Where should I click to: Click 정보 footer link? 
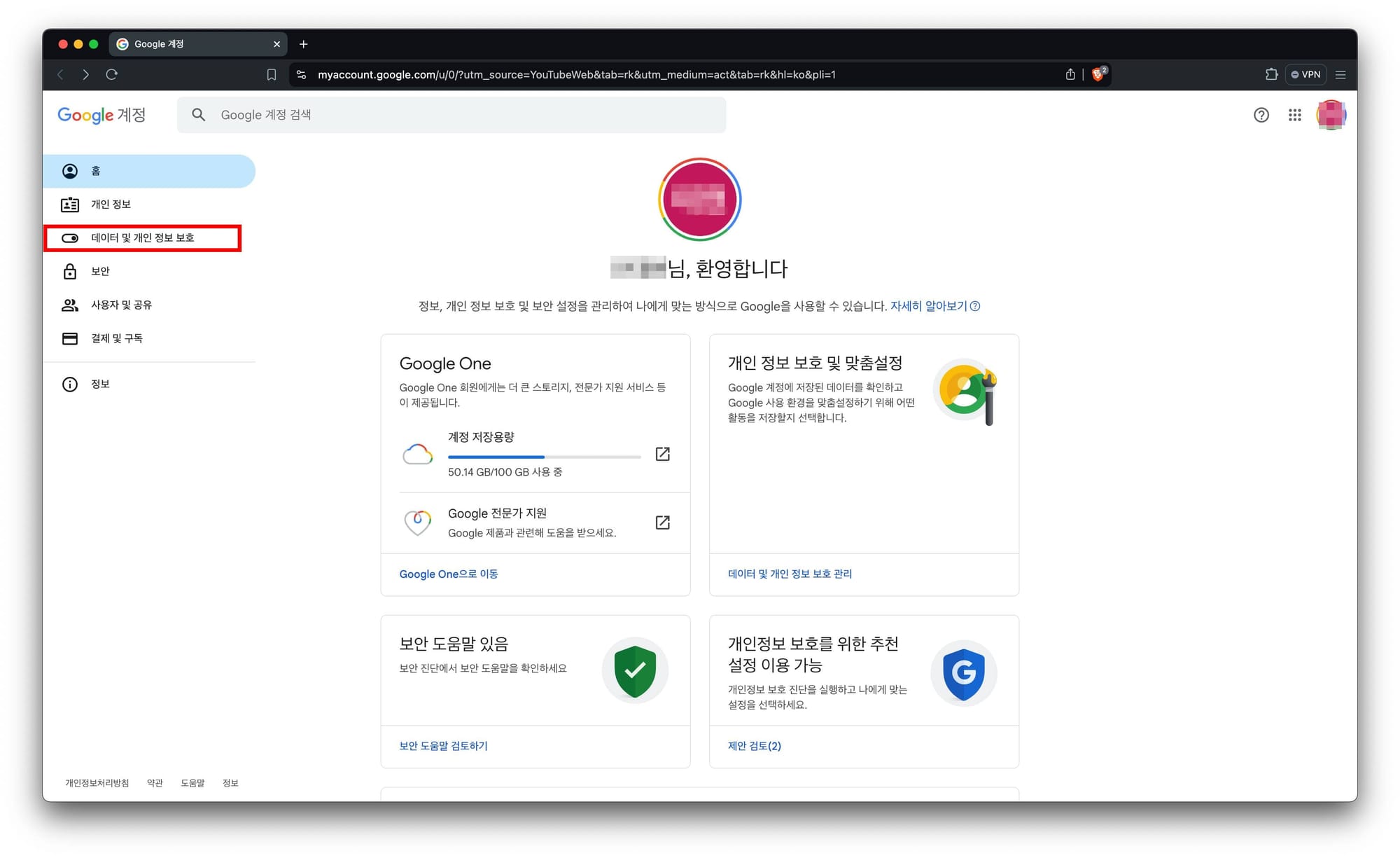tap(230, 783)
